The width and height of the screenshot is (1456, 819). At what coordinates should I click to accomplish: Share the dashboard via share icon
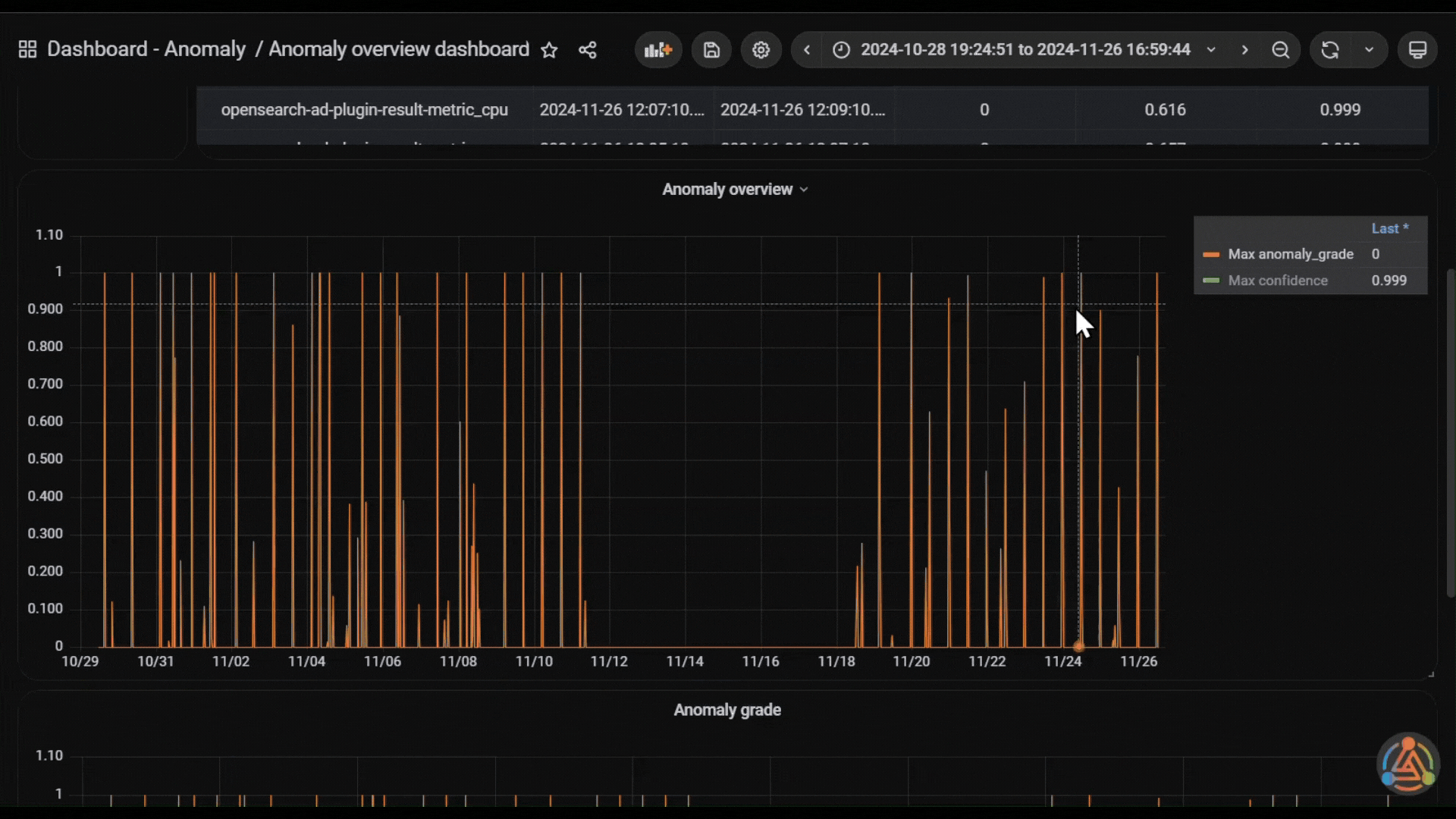point(588,50)
